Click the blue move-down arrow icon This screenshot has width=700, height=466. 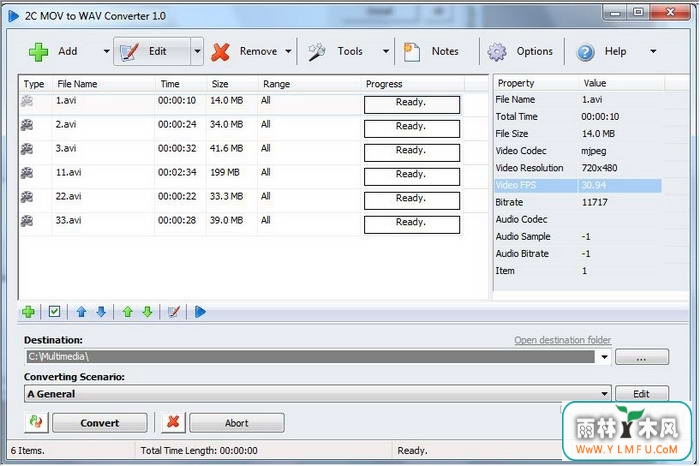(101, 312)
